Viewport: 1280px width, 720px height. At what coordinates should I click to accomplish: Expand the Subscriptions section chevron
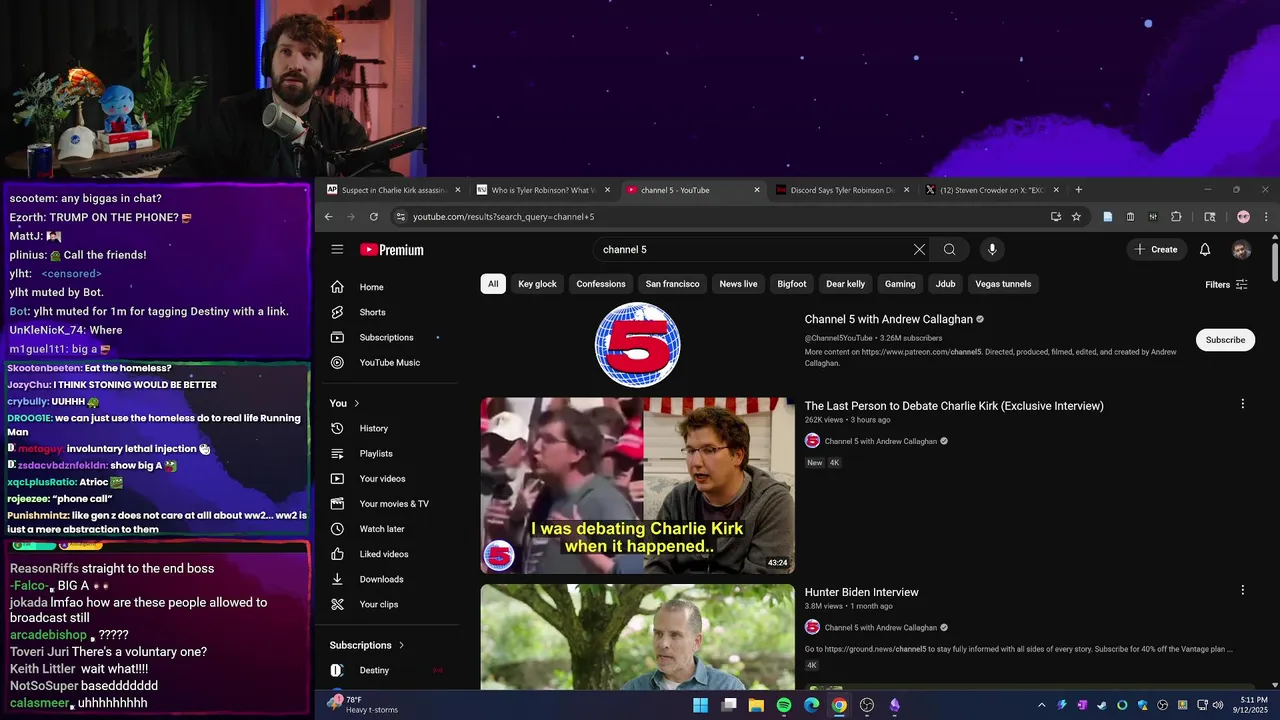(x=401, y=645)
